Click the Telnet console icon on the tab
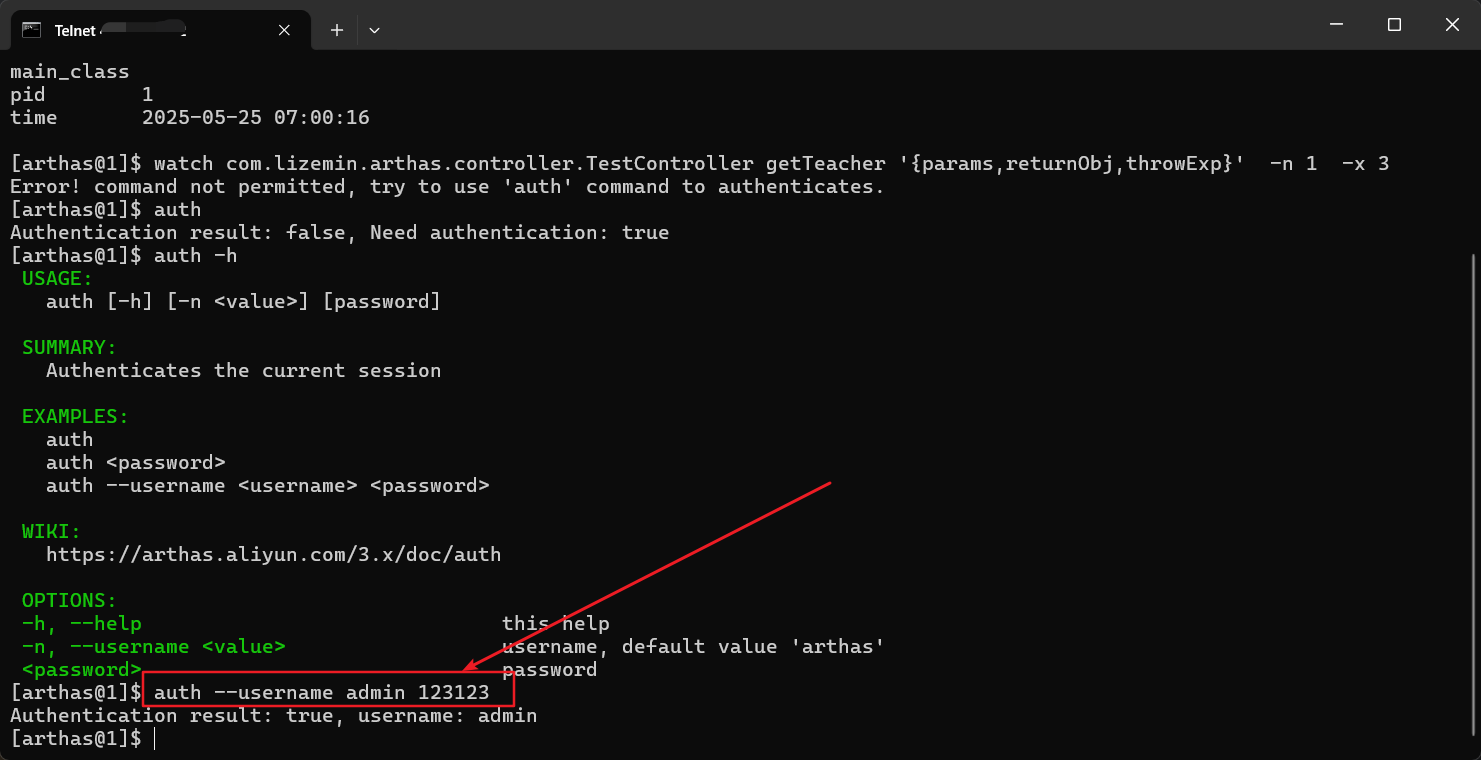The width and height of the screenshot is (1481, 760). (30, 30)
